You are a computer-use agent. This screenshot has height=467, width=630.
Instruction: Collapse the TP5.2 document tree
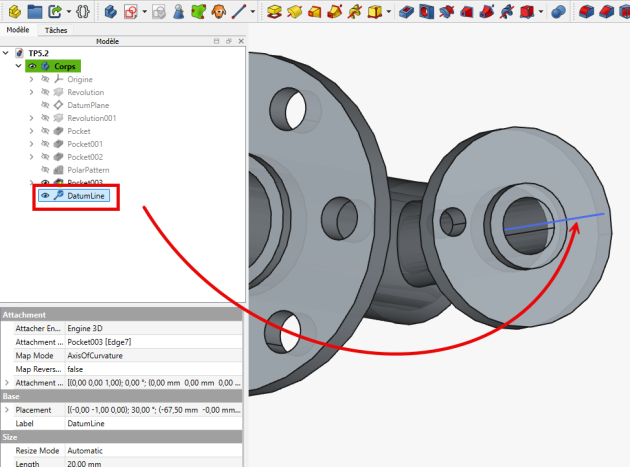(7, 53)
